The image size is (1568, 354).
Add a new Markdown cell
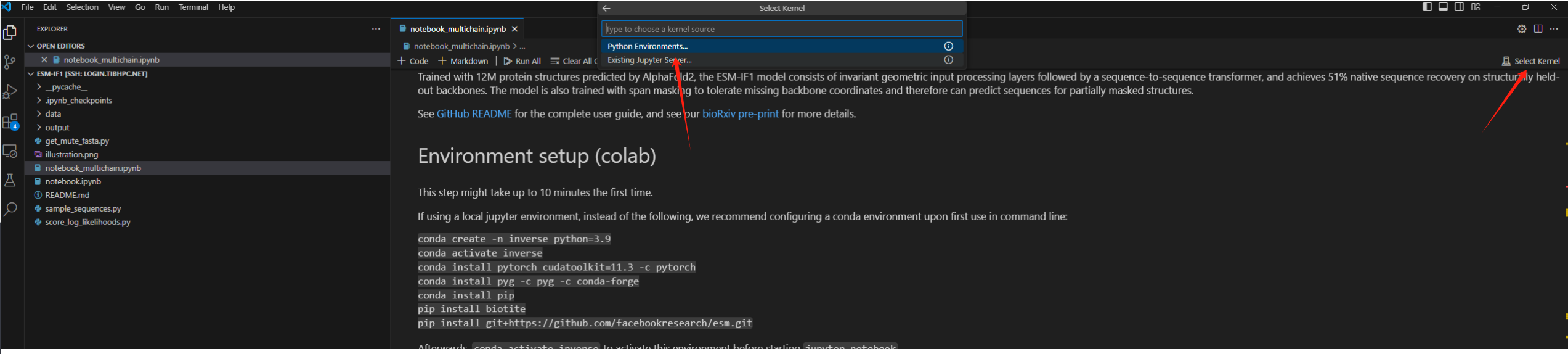point(463,61)
